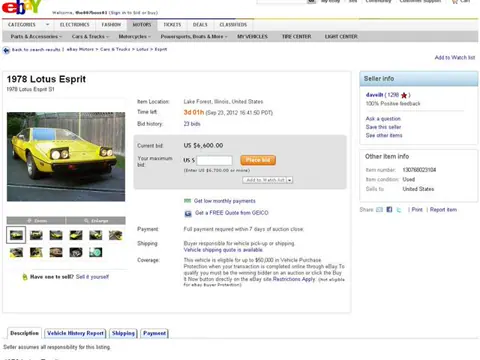Switch to the Description tab
The image size is (480, 360).
(x=24, y=333)
